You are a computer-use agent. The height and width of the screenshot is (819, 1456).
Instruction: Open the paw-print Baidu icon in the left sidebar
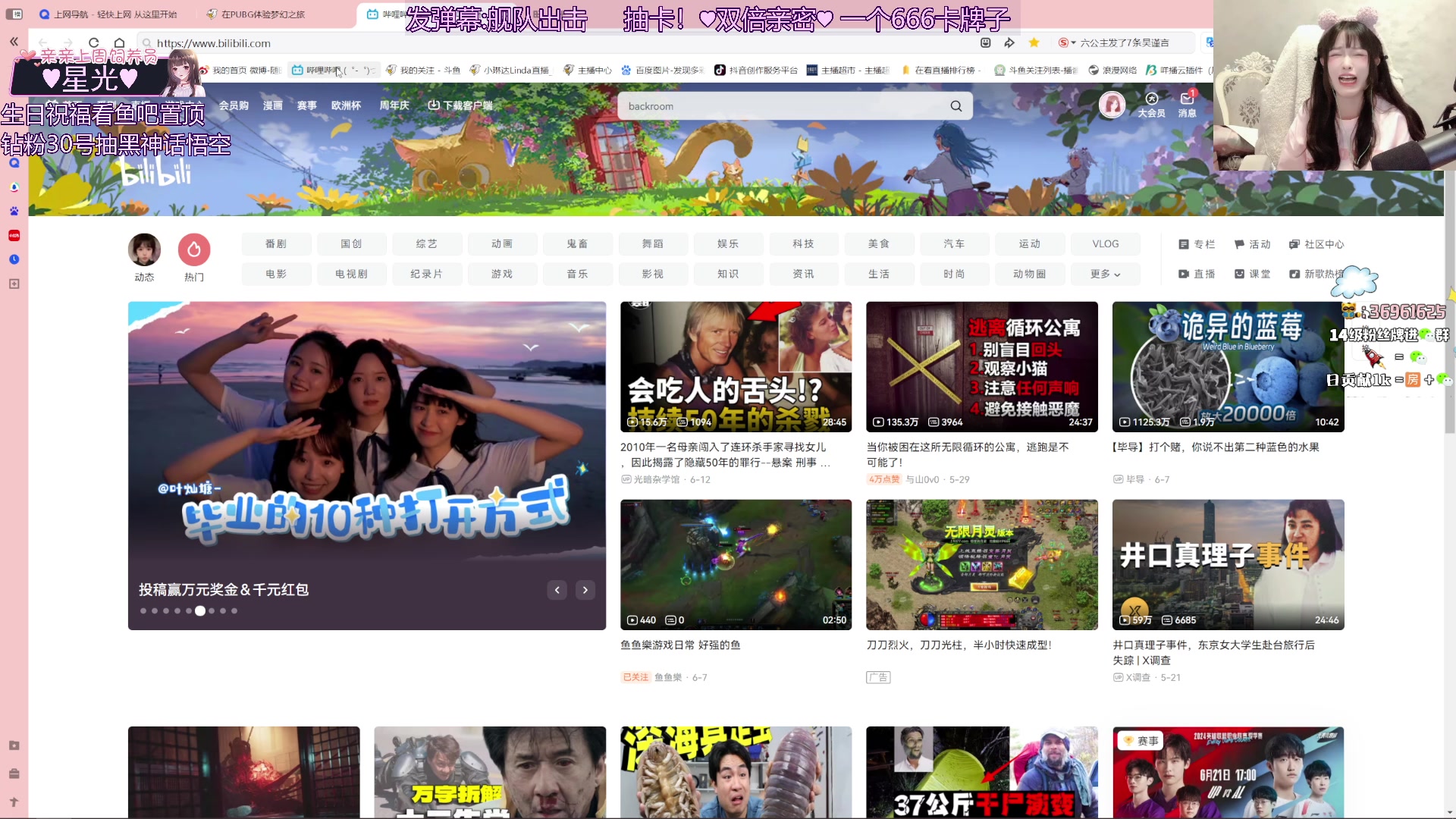pos(14,211)
